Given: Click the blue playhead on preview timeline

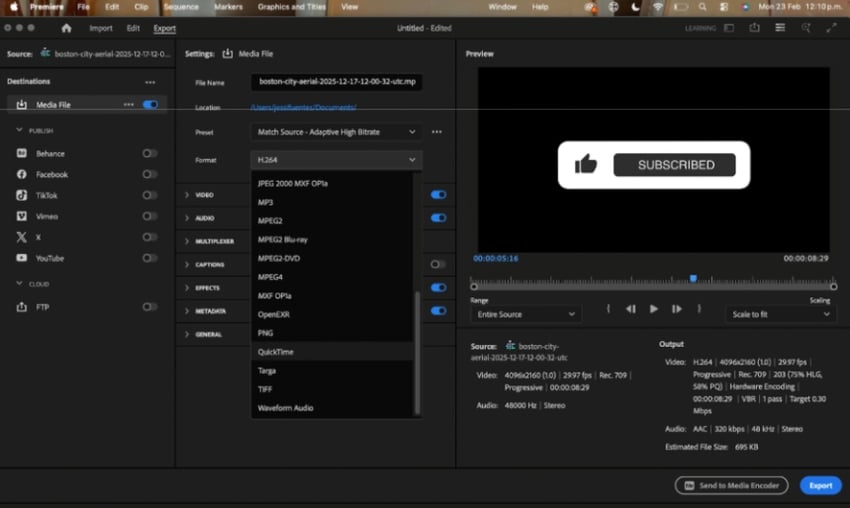Looking at the screenshot, I should tap(693, 279).
